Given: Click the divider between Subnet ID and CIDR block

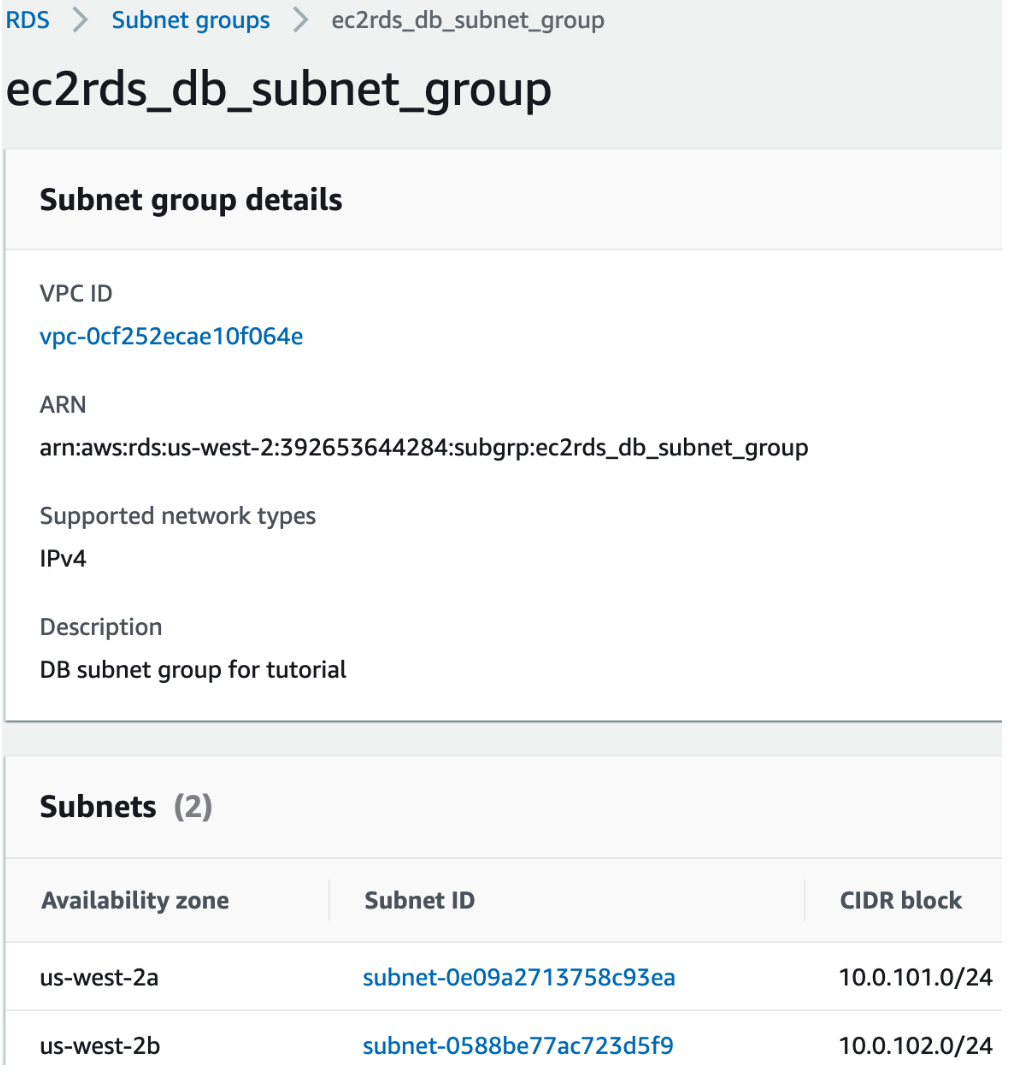Looking at the screenshot, I should click(805, 900).
